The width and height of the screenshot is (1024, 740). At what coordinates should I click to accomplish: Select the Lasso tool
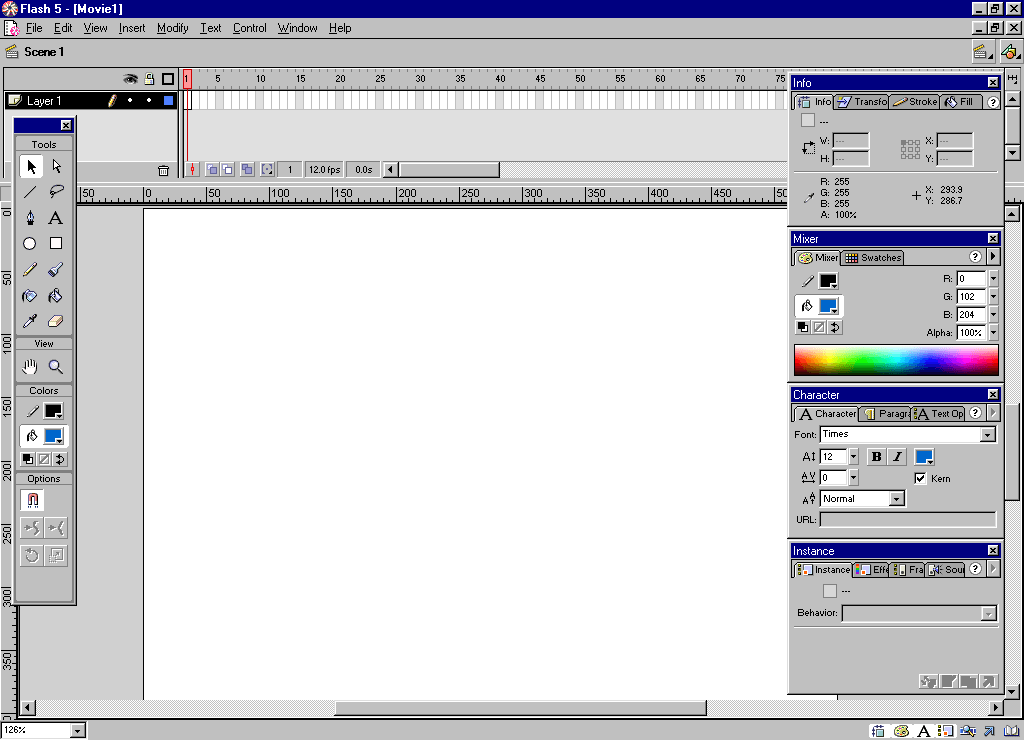pos(56,192)
